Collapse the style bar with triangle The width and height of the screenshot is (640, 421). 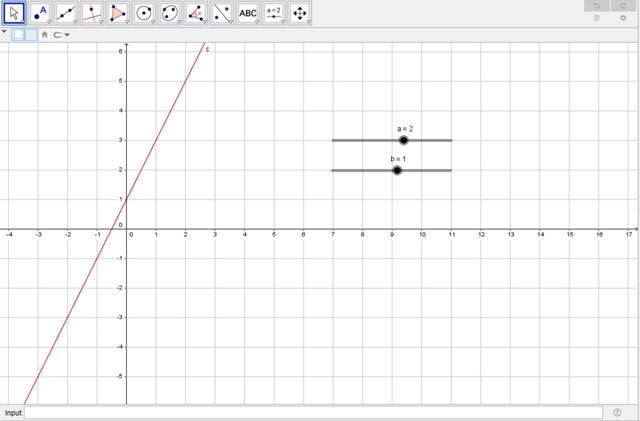(x=5, y=32)
